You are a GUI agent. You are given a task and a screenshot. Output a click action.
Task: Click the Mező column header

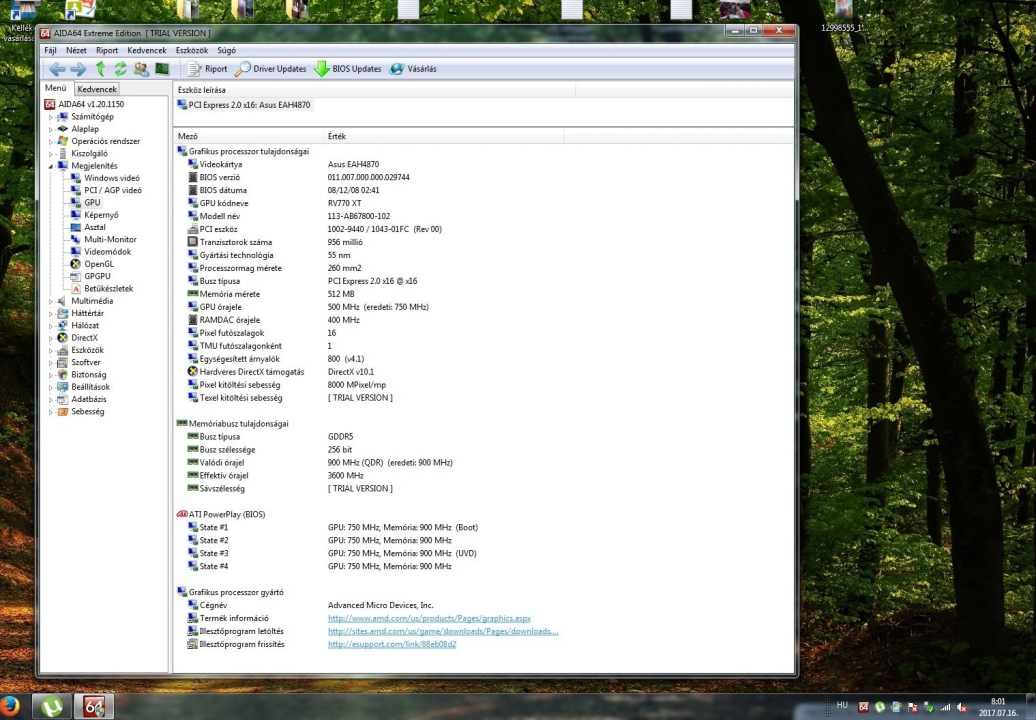[x=248, y=136]
